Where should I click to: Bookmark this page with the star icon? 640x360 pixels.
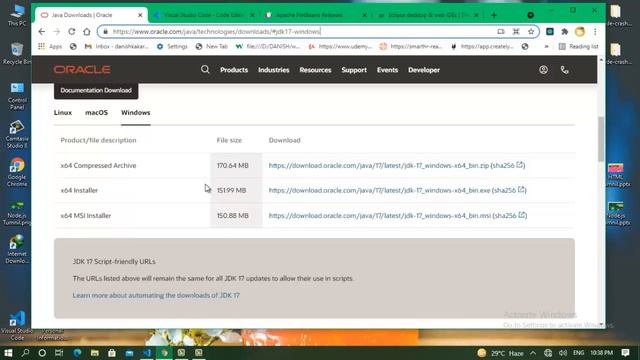coord(531,31)
